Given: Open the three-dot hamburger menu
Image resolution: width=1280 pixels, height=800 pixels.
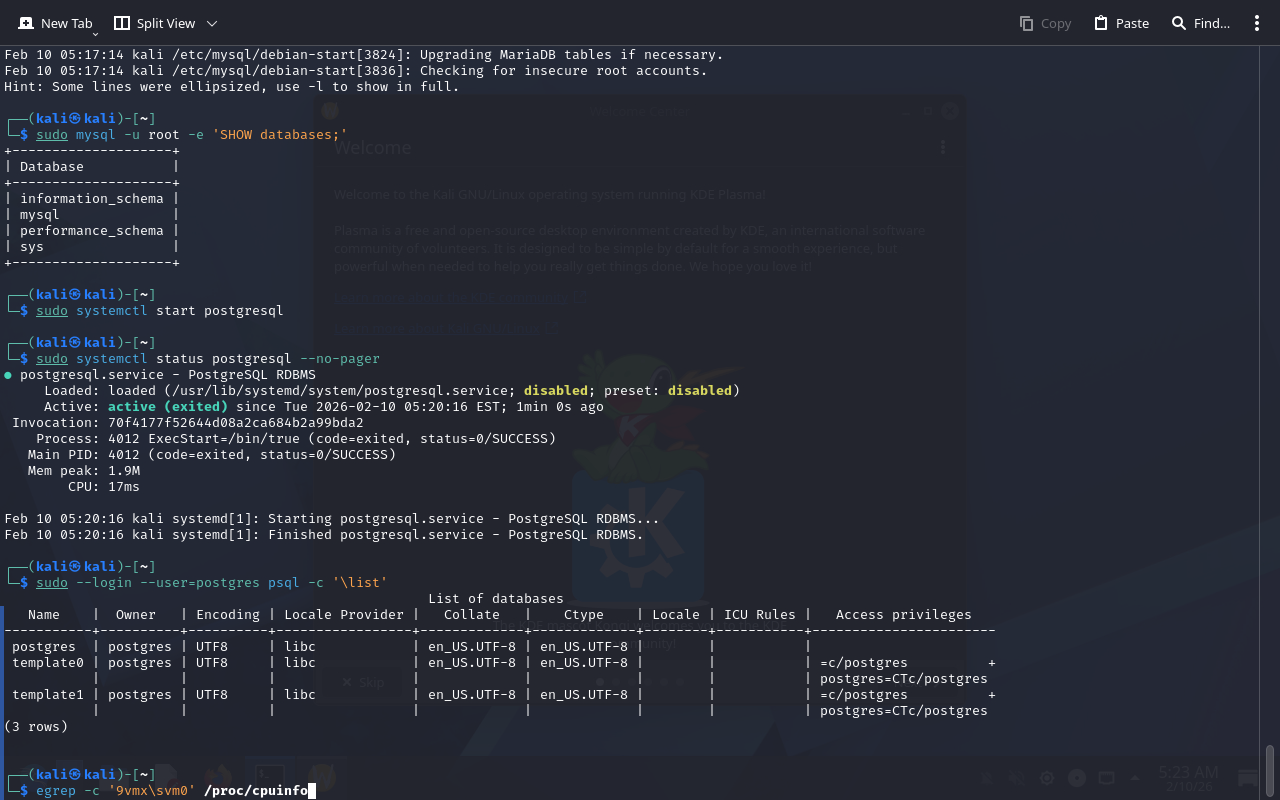Looking at the screenshot, I should [x=1257, y=23].
